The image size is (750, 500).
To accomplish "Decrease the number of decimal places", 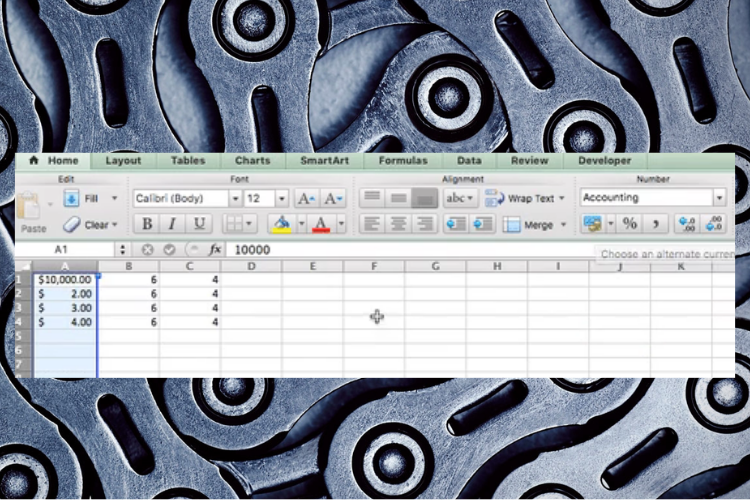I will point(714,223).
